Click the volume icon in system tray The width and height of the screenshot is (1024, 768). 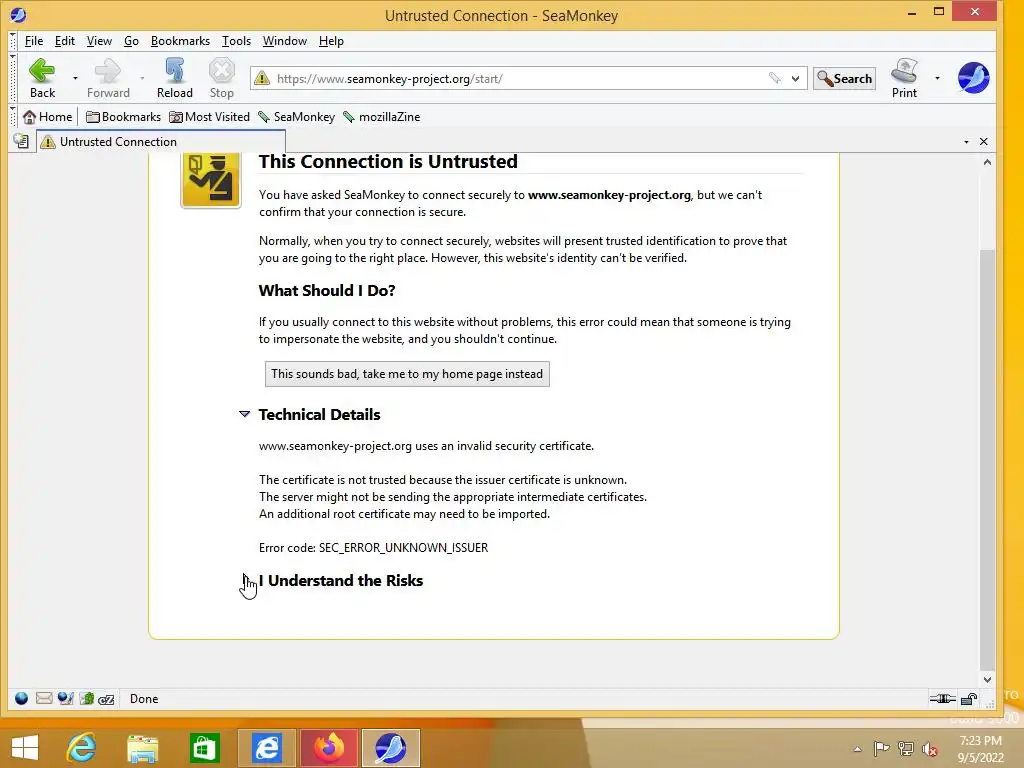930,749
